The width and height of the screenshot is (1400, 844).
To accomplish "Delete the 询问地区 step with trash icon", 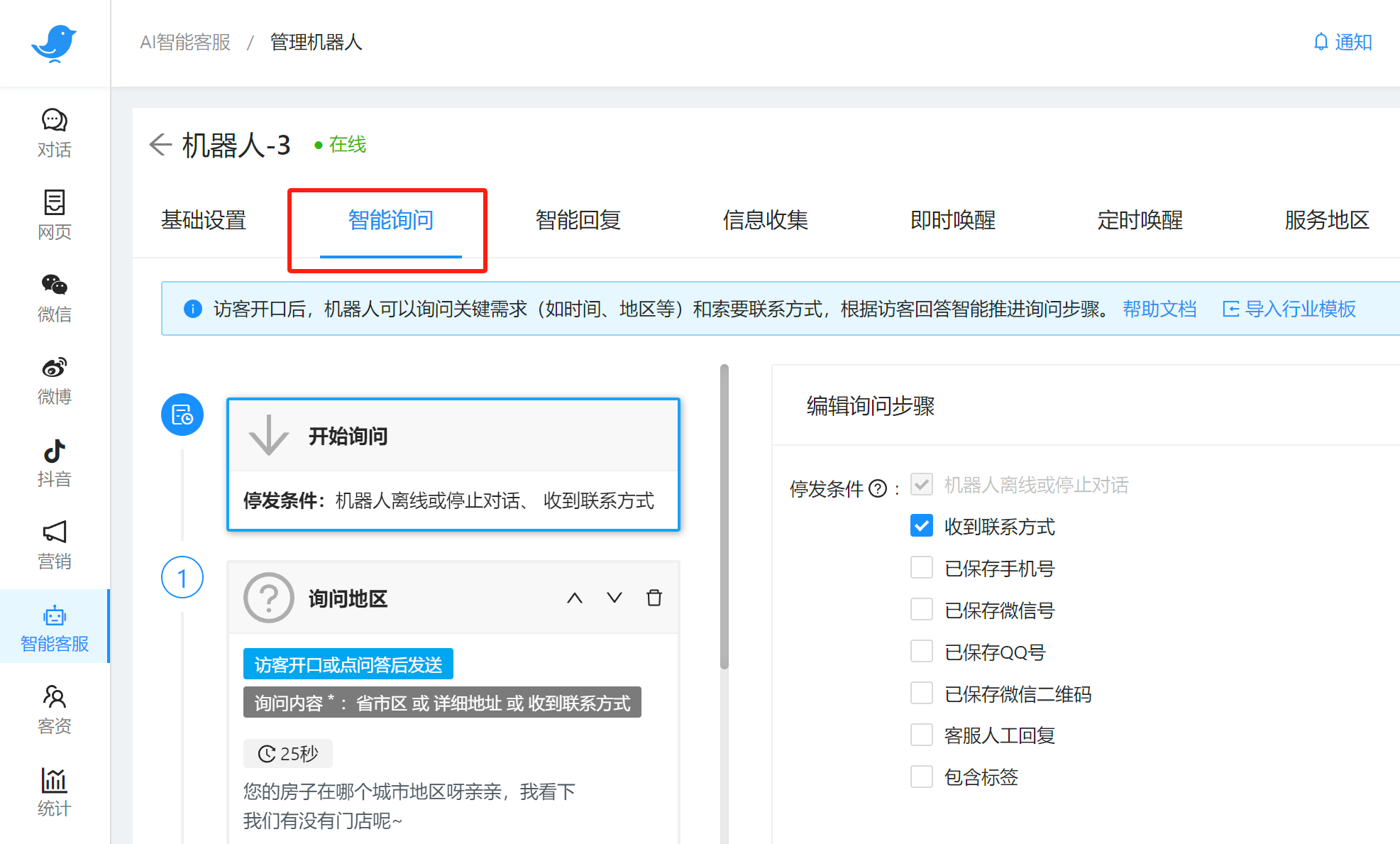I will pos(654,598).
